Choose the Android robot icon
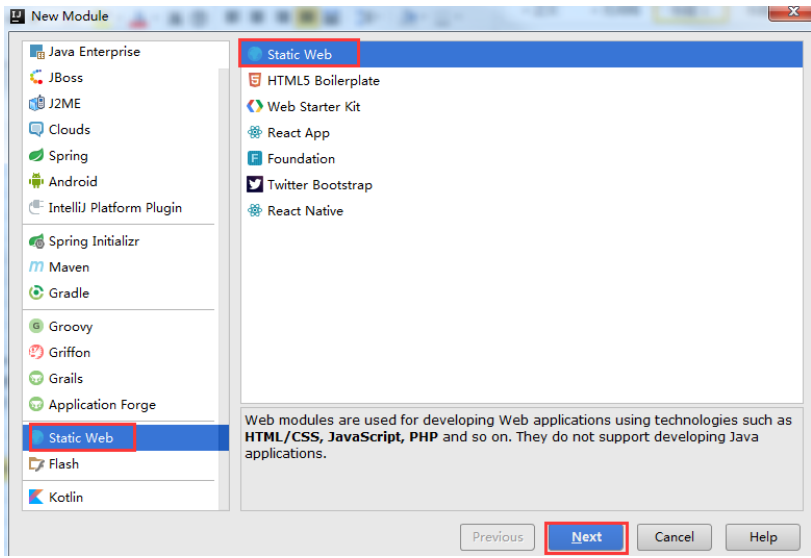Screen dimensions: 811x558 pos(36,181)
